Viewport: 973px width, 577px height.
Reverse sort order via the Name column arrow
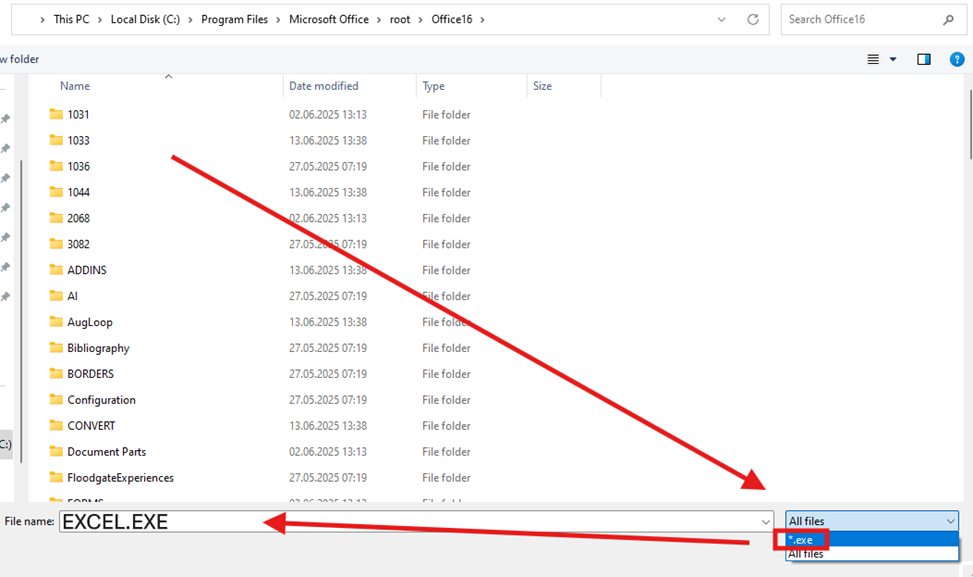click(x=169, y=75)
